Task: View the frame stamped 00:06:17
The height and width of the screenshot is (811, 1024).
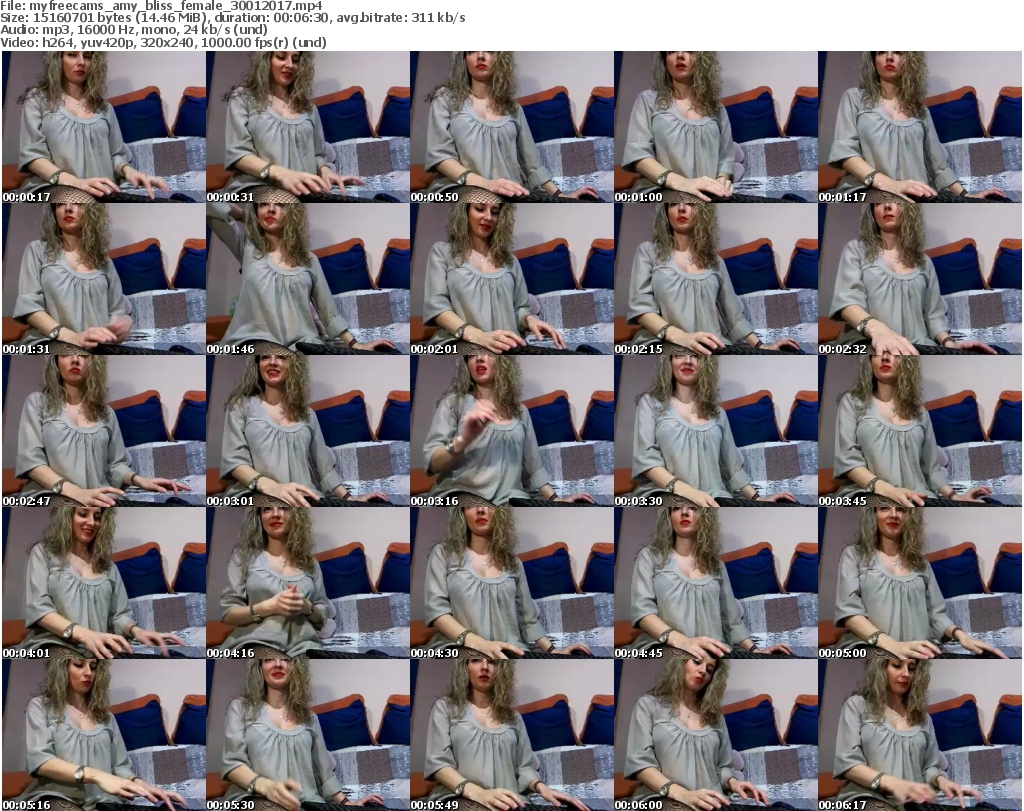Action: point(920,735)
